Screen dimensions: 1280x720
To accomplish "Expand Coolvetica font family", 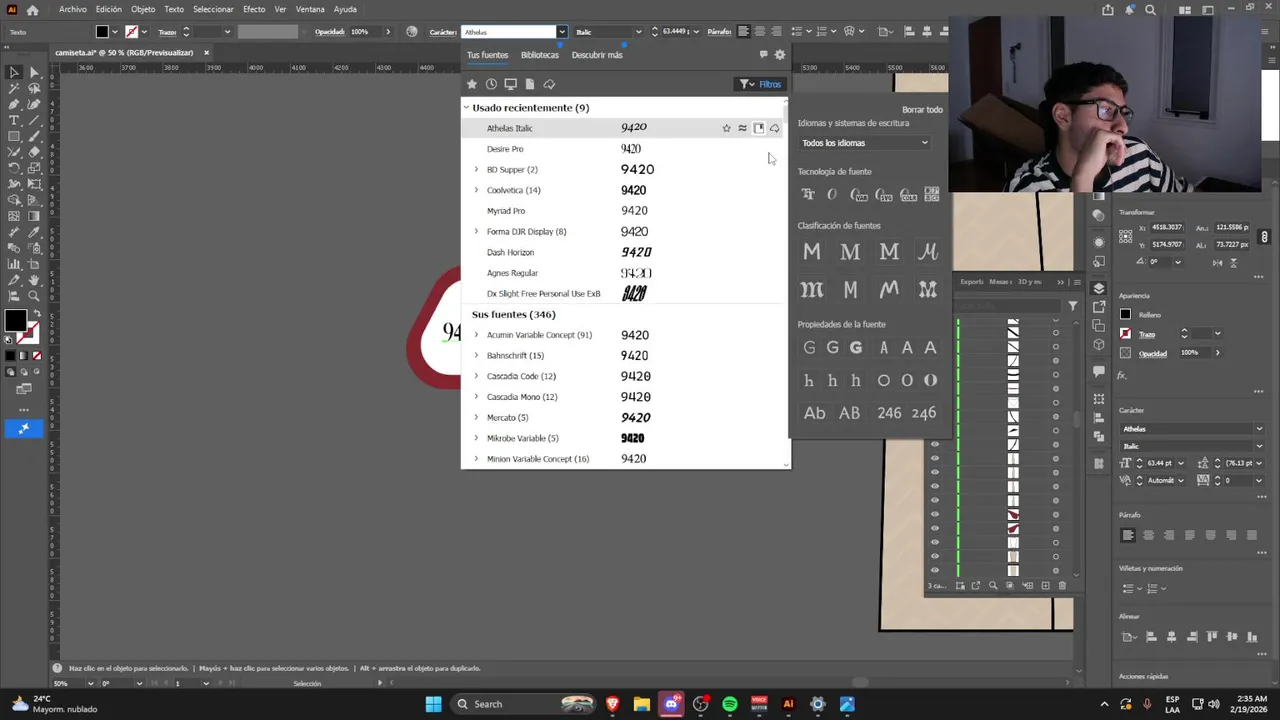I will [476, 190].
